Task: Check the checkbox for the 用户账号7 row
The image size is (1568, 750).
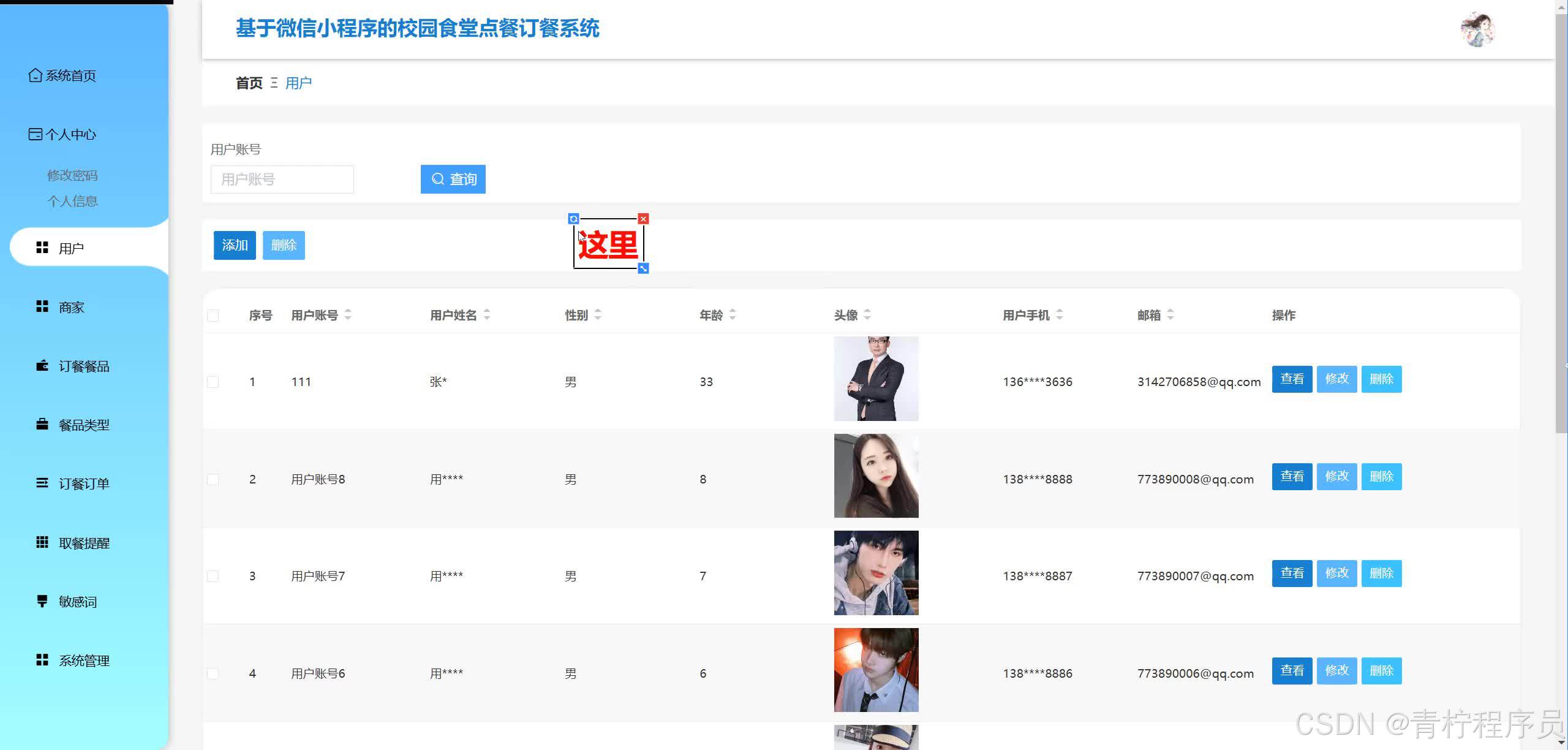Action: [x=213, y=577]
